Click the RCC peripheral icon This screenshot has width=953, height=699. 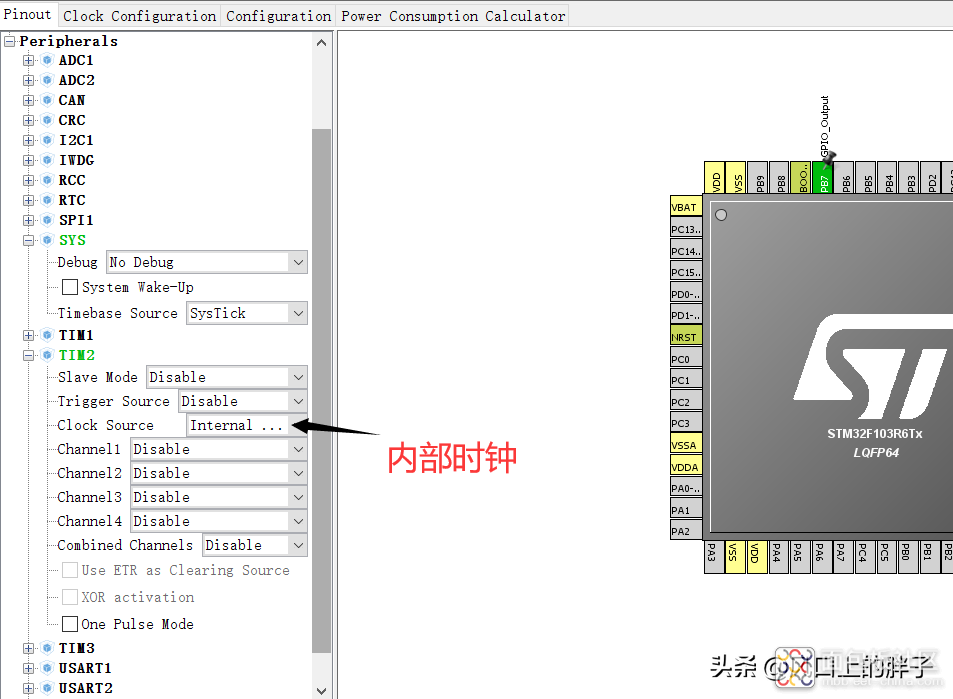coord(47,181)
